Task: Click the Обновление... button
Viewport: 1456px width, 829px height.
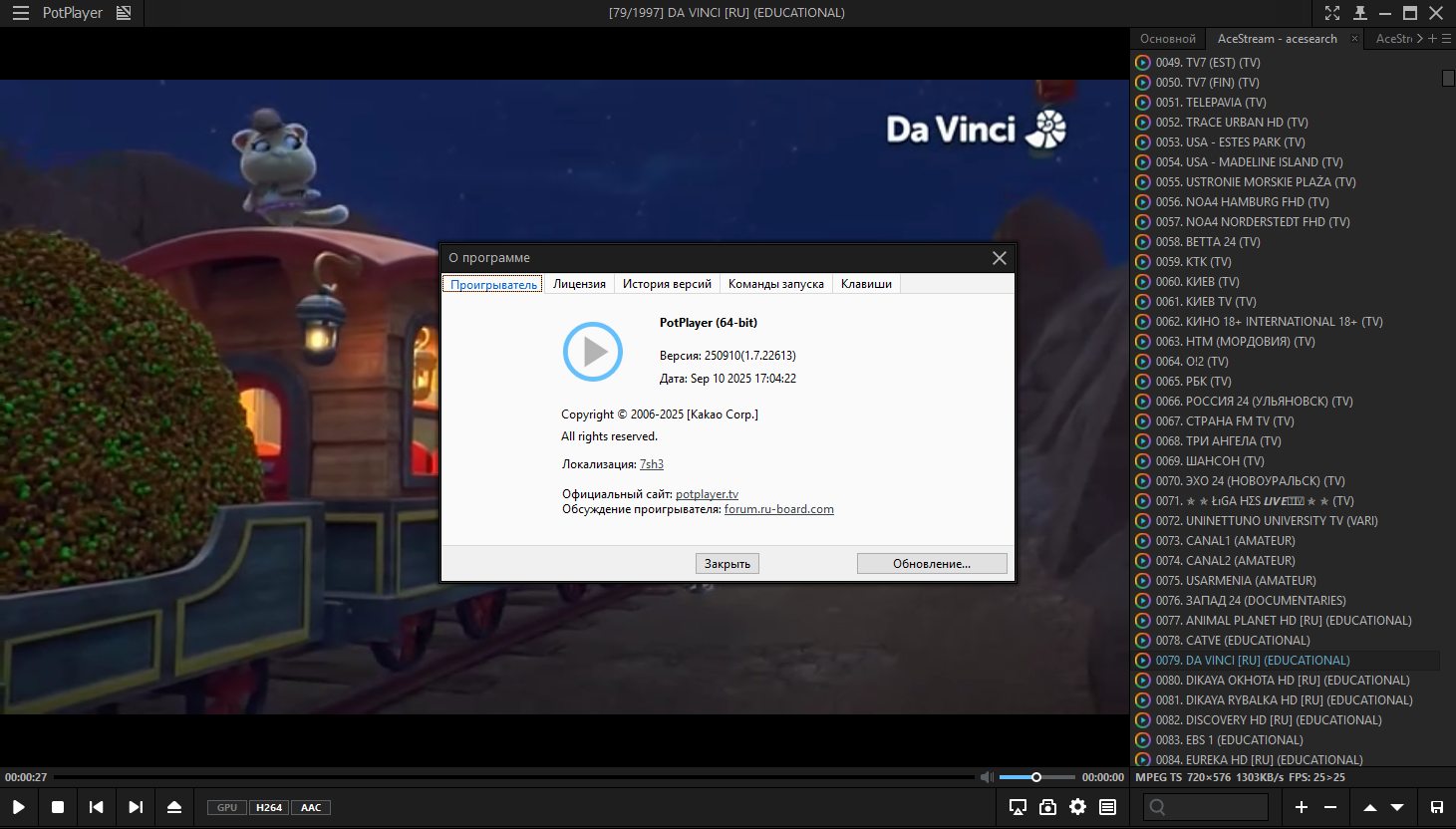Action: tap(932, 564)
